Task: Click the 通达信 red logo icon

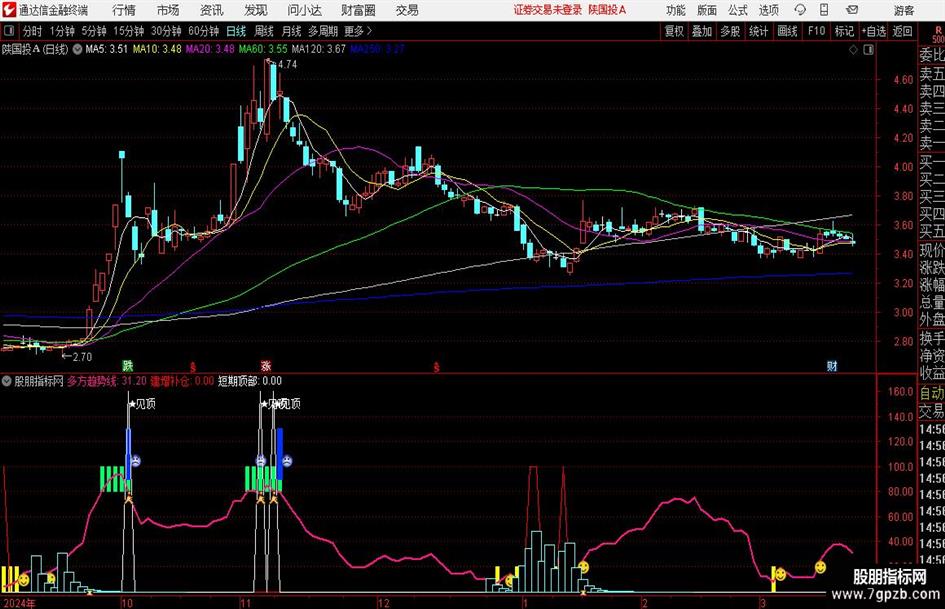Action: coord(8,10)
